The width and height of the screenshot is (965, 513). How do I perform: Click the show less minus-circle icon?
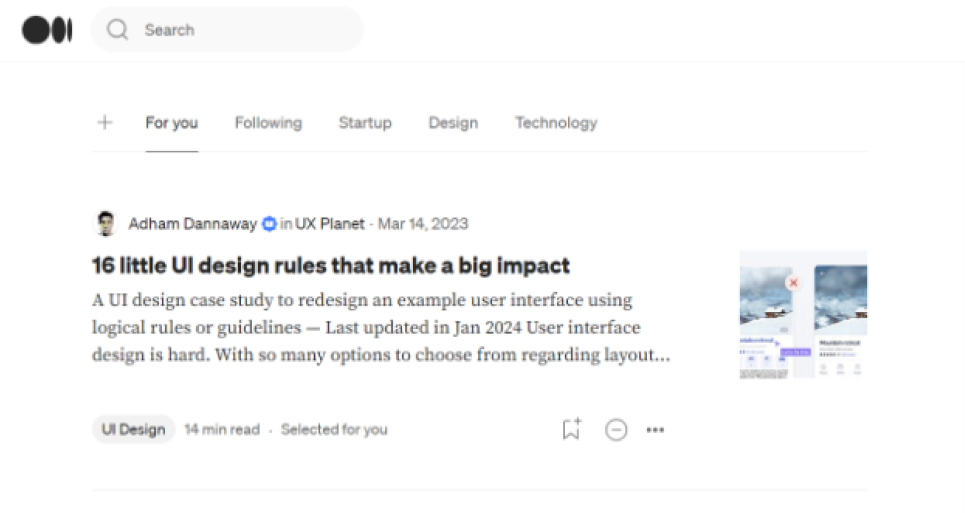(616, 430)
